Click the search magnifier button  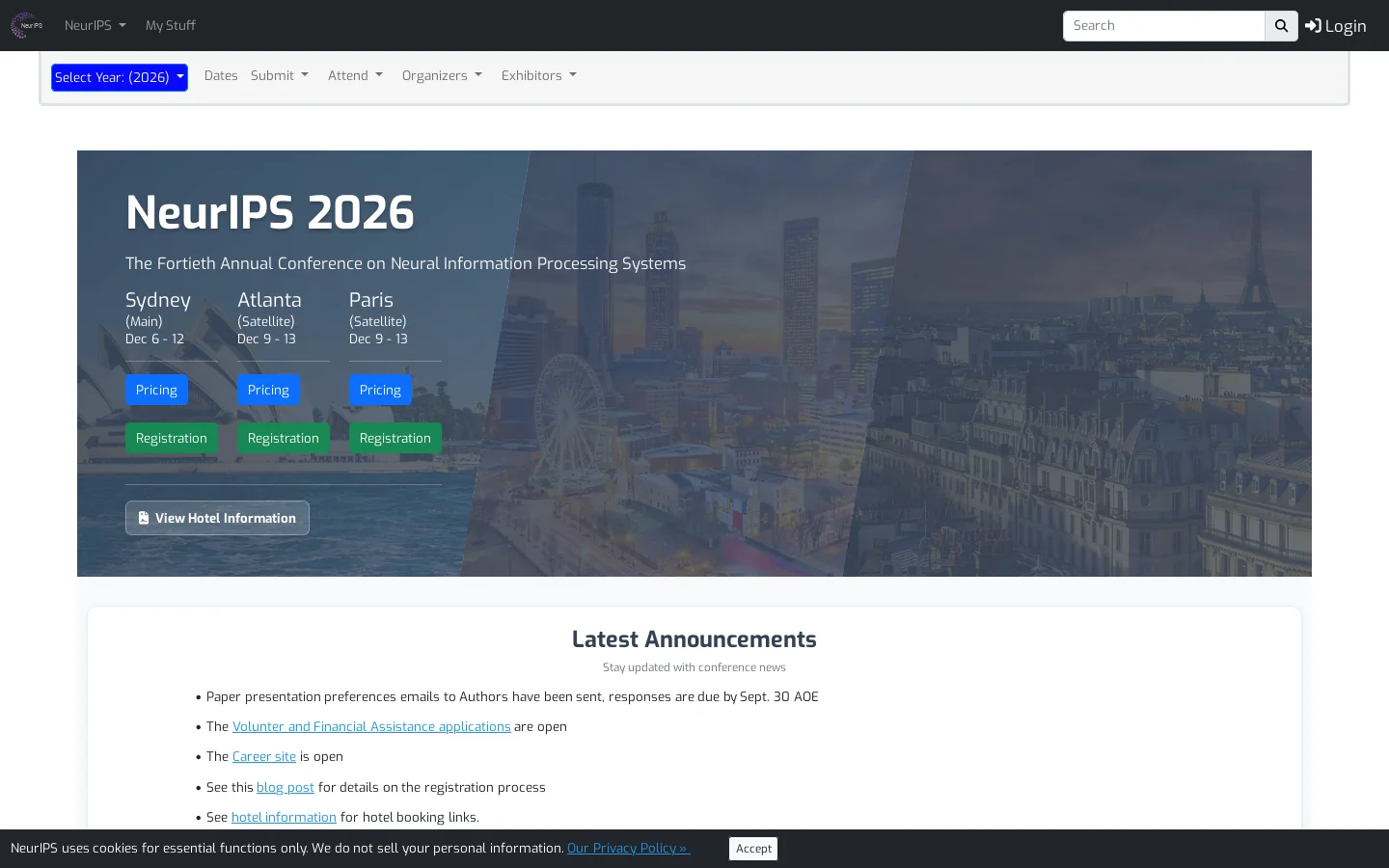[1281, 26]
